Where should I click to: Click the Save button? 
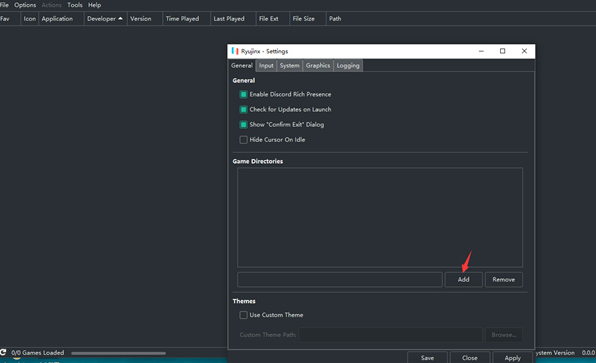(427, 358)
